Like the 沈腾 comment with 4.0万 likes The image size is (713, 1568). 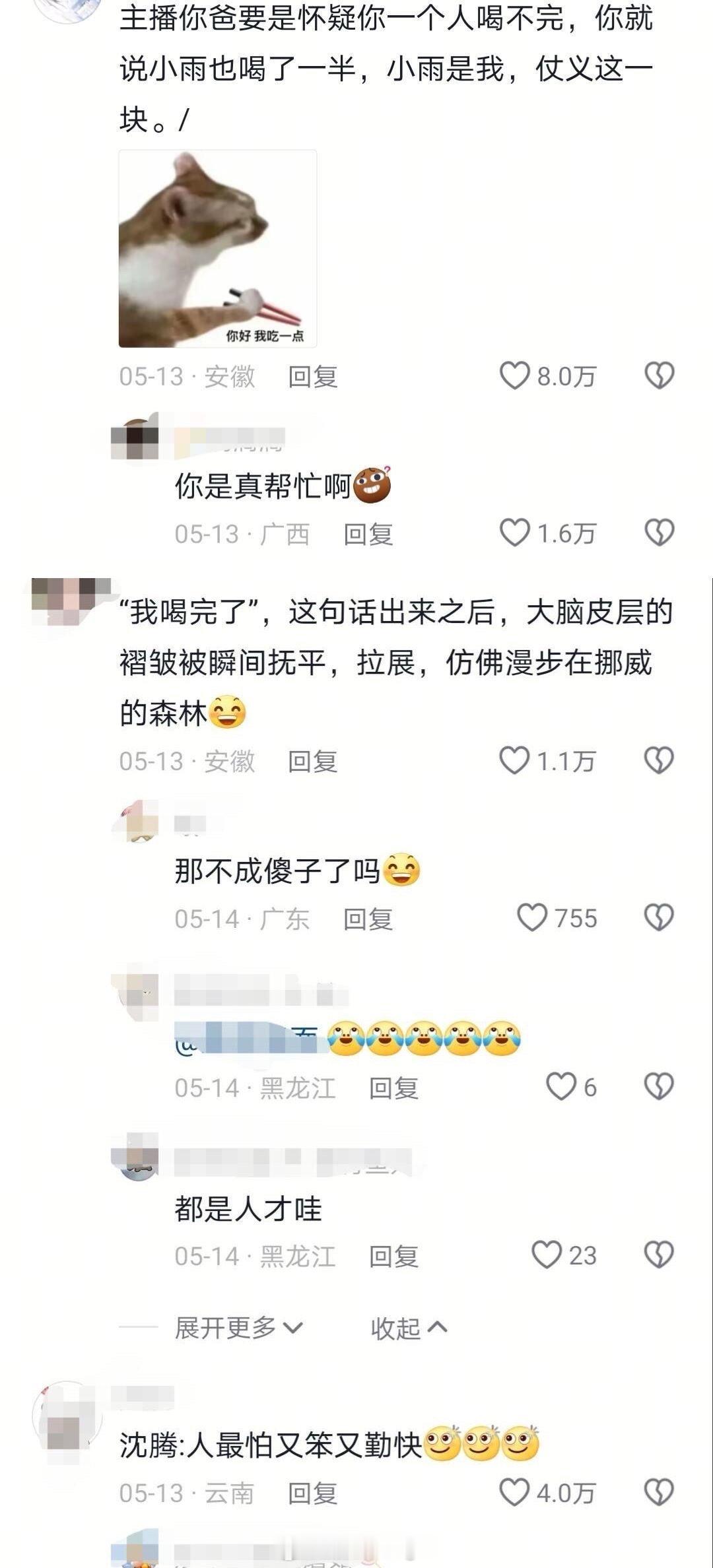click(515, 1492)
